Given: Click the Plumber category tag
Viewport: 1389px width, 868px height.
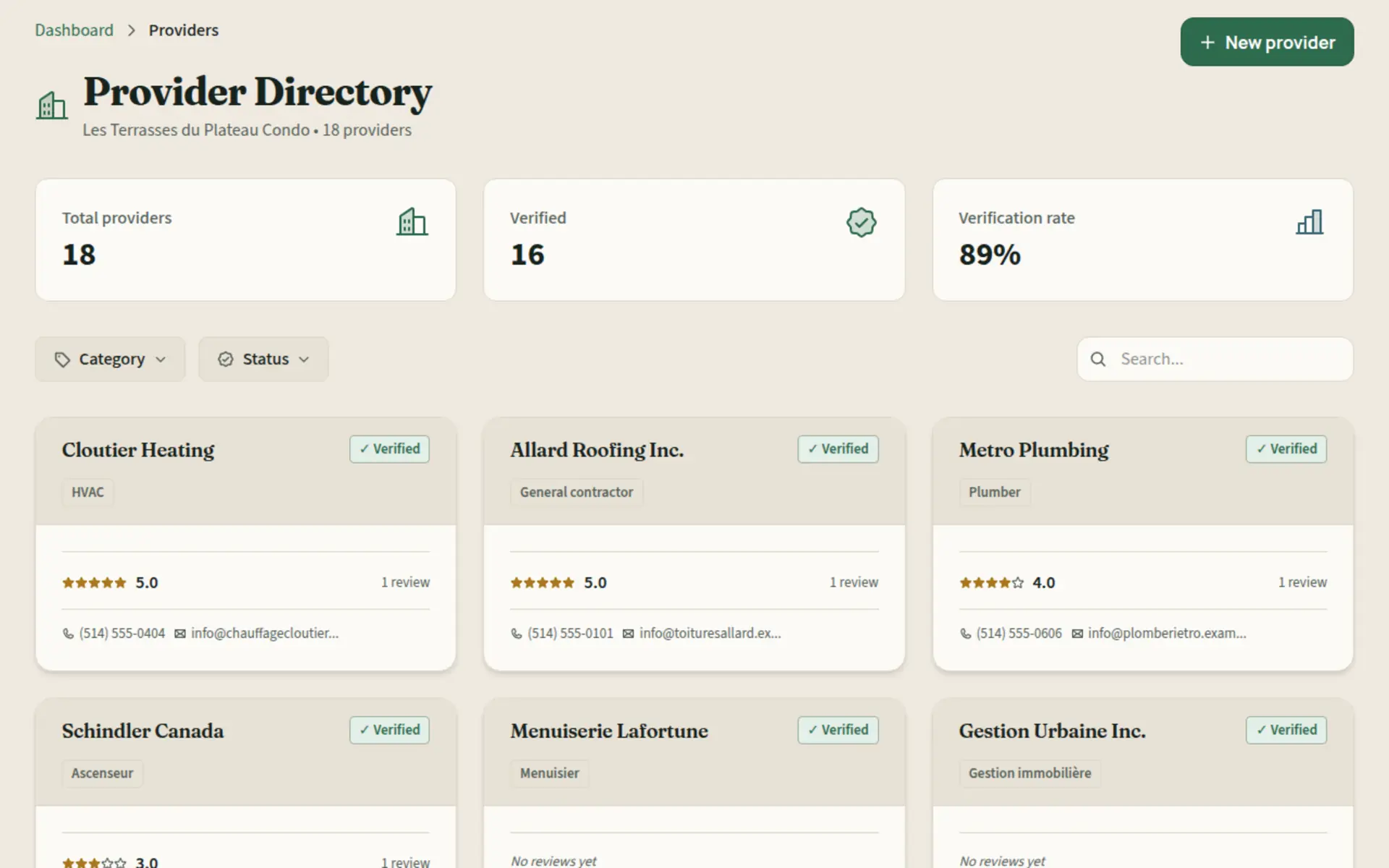Looking at the screenshot, I should (995, 493).
